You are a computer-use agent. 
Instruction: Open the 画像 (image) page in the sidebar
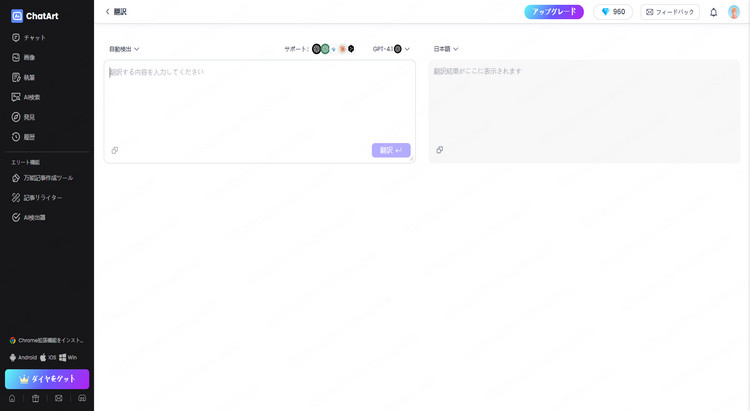23,57
